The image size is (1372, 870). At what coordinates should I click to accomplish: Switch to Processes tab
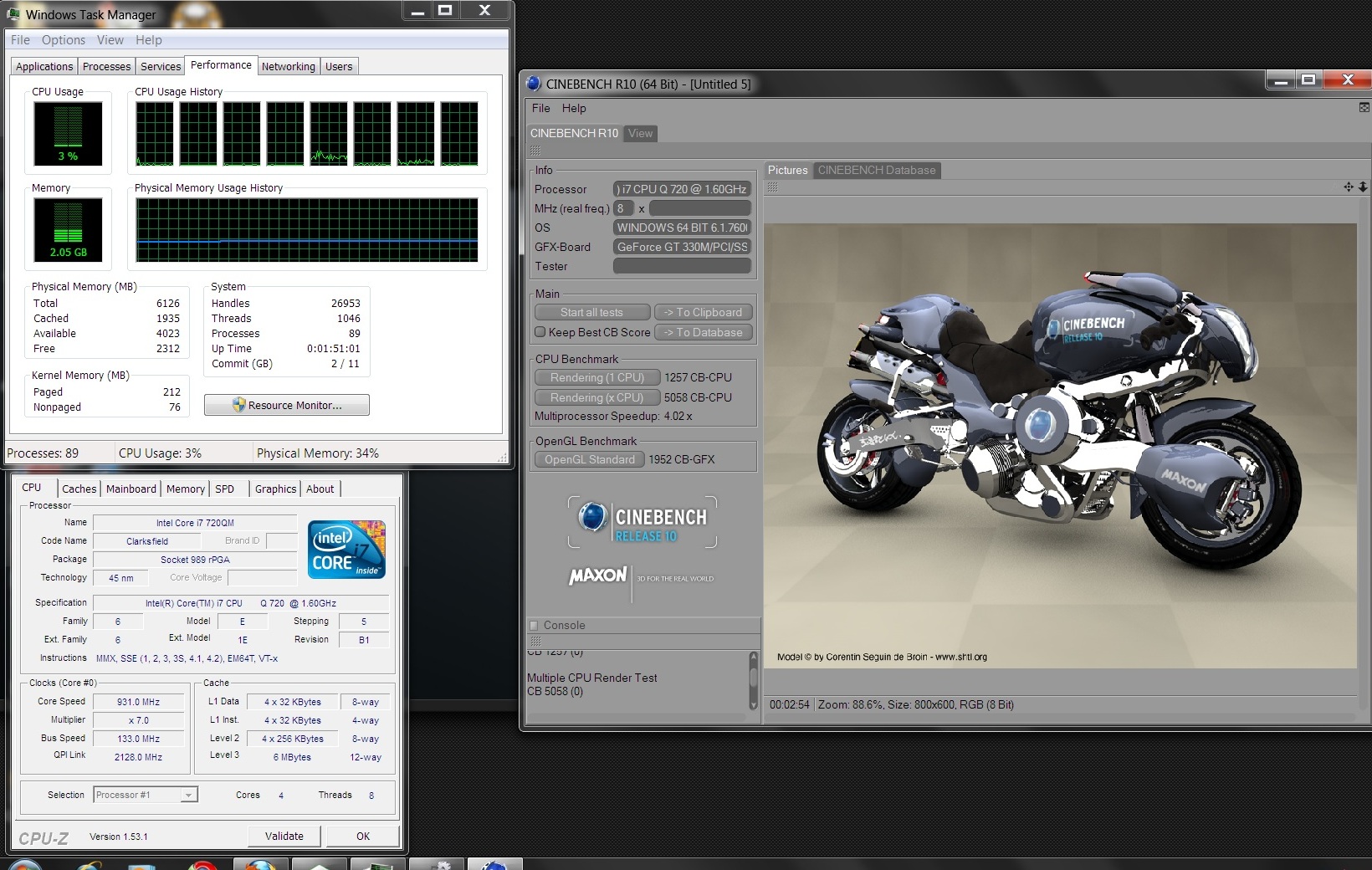point(107,67)
